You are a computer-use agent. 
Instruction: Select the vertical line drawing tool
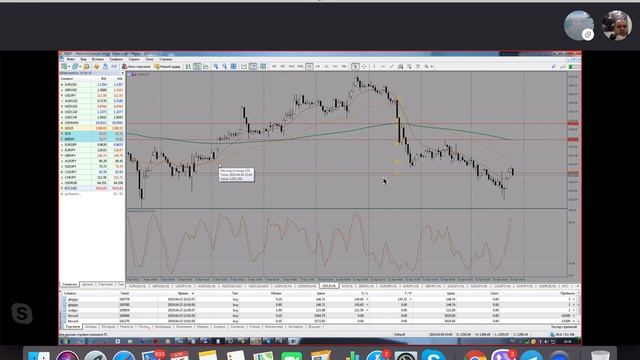[x=374, y=66]
